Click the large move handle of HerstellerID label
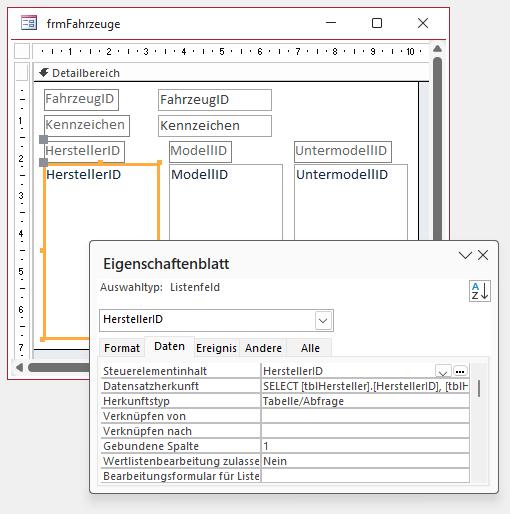510x514 pixels. 44,139
